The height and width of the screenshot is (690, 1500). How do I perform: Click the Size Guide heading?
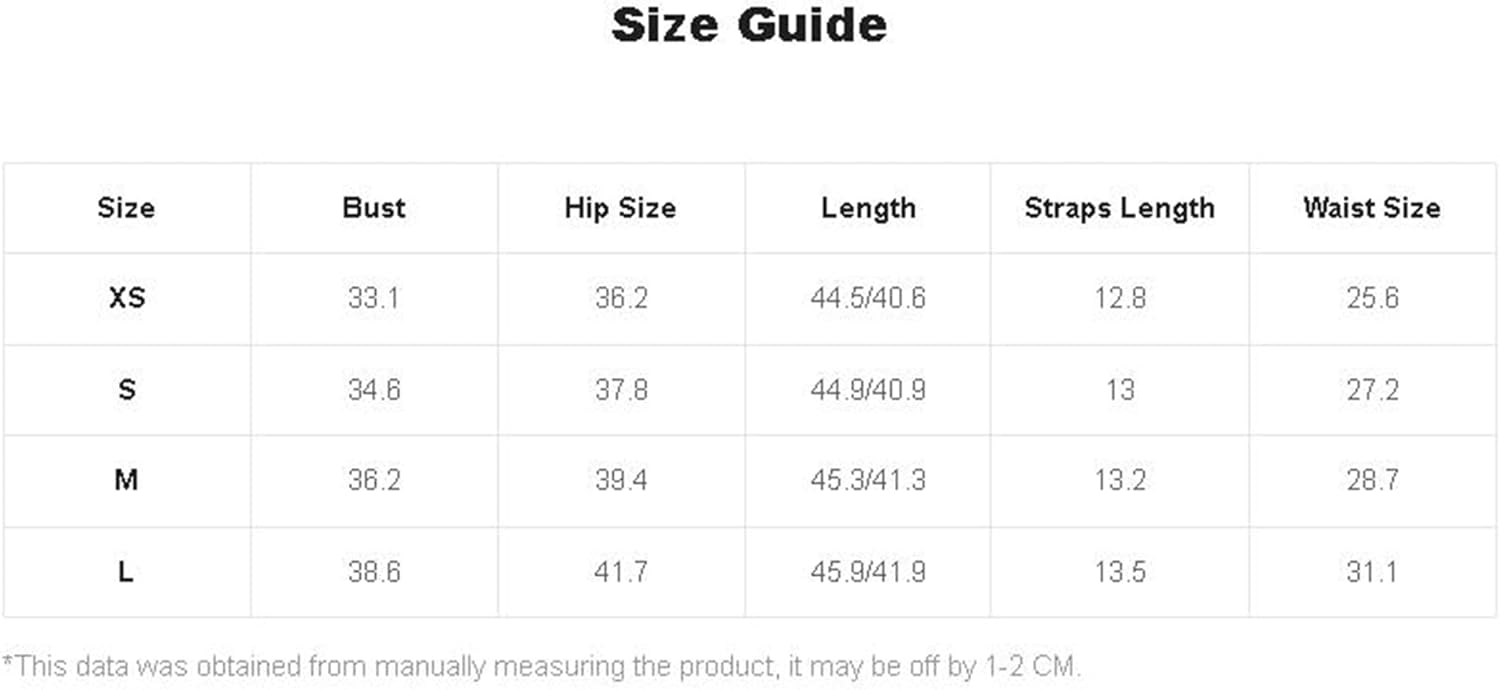point(749,24)
